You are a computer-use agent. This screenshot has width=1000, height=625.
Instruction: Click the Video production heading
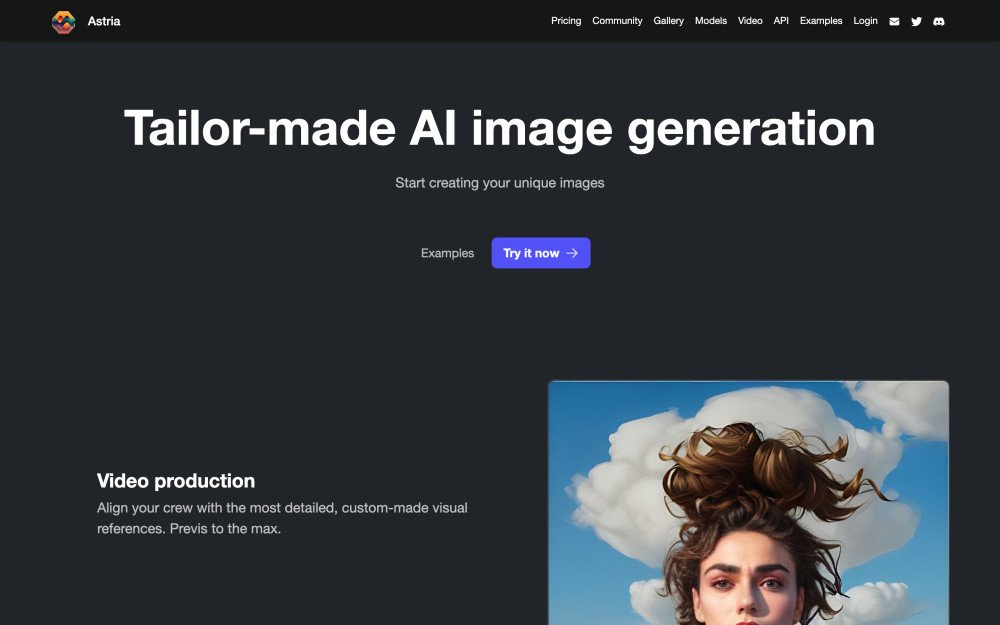click(x=176, y=481)
